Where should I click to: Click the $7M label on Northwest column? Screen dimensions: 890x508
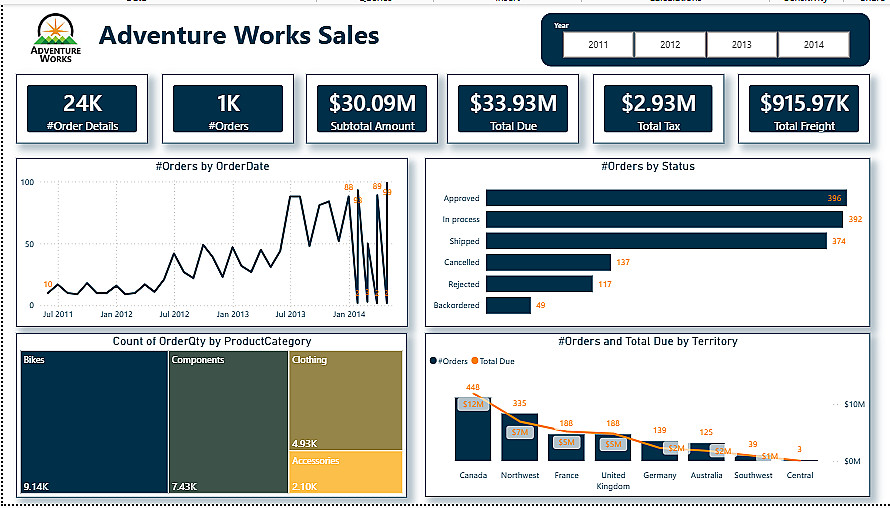(519, 432)
